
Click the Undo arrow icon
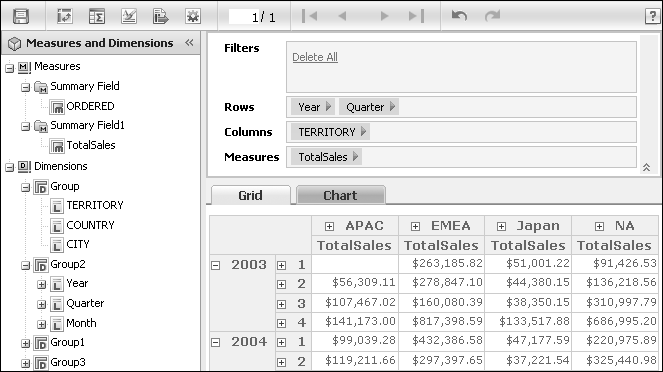tap(459, 16)
